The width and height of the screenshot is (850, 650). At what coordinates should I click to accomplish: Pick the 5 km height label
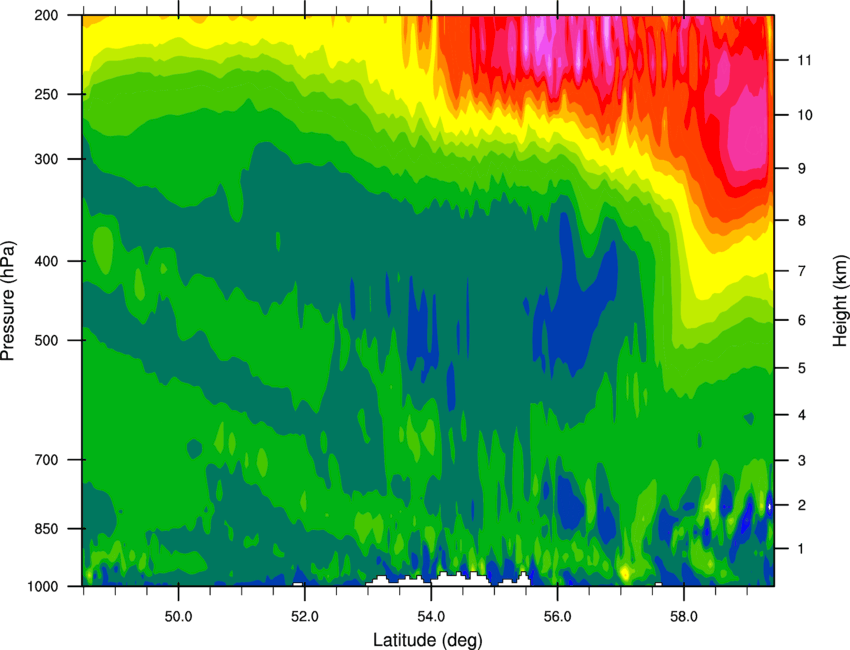click(x=802, y=368)
